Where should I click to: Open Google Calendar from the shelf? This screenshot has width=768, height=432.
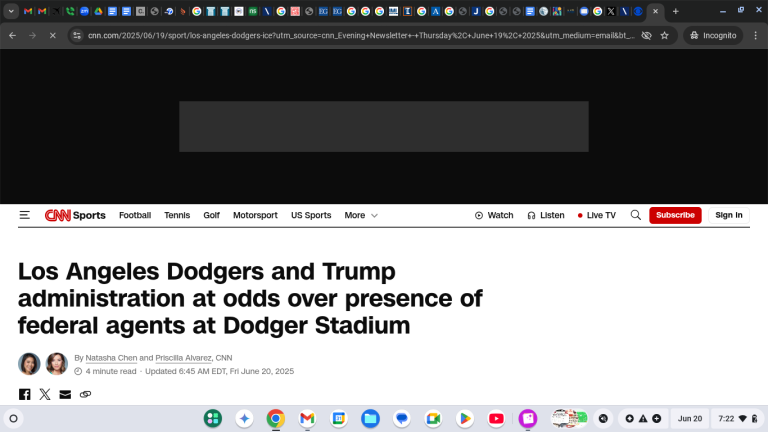[x=338, y=419]
